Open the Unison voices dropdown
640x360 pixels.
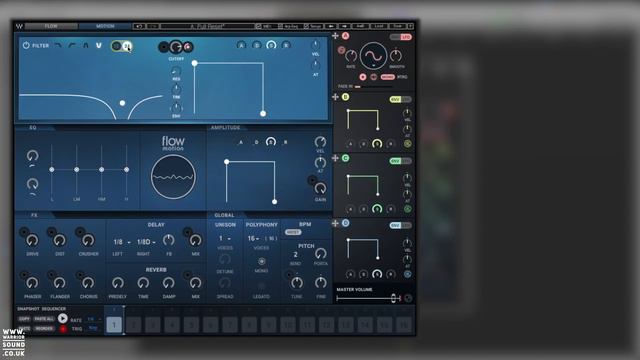(225, 238)
